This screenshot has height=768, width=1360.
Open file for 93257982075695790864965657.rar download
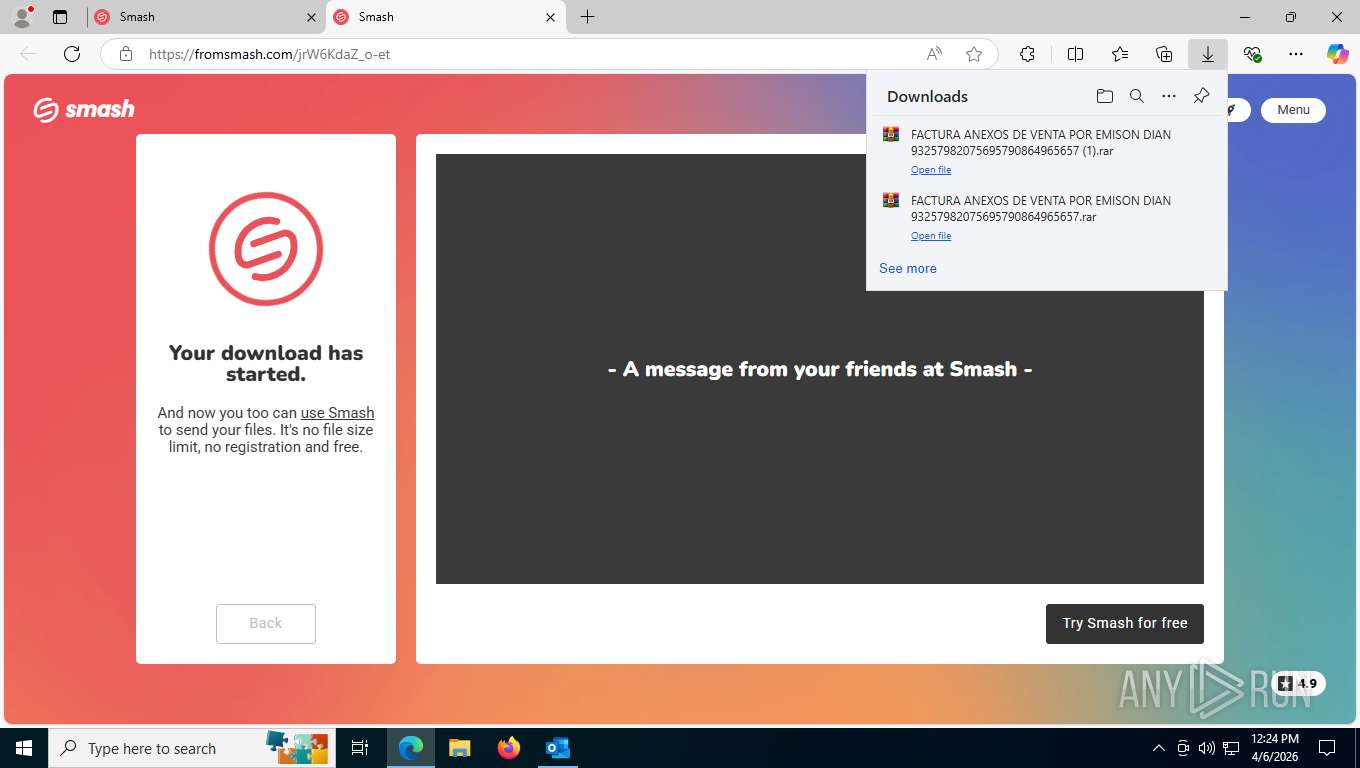click(x=931, y=236)
